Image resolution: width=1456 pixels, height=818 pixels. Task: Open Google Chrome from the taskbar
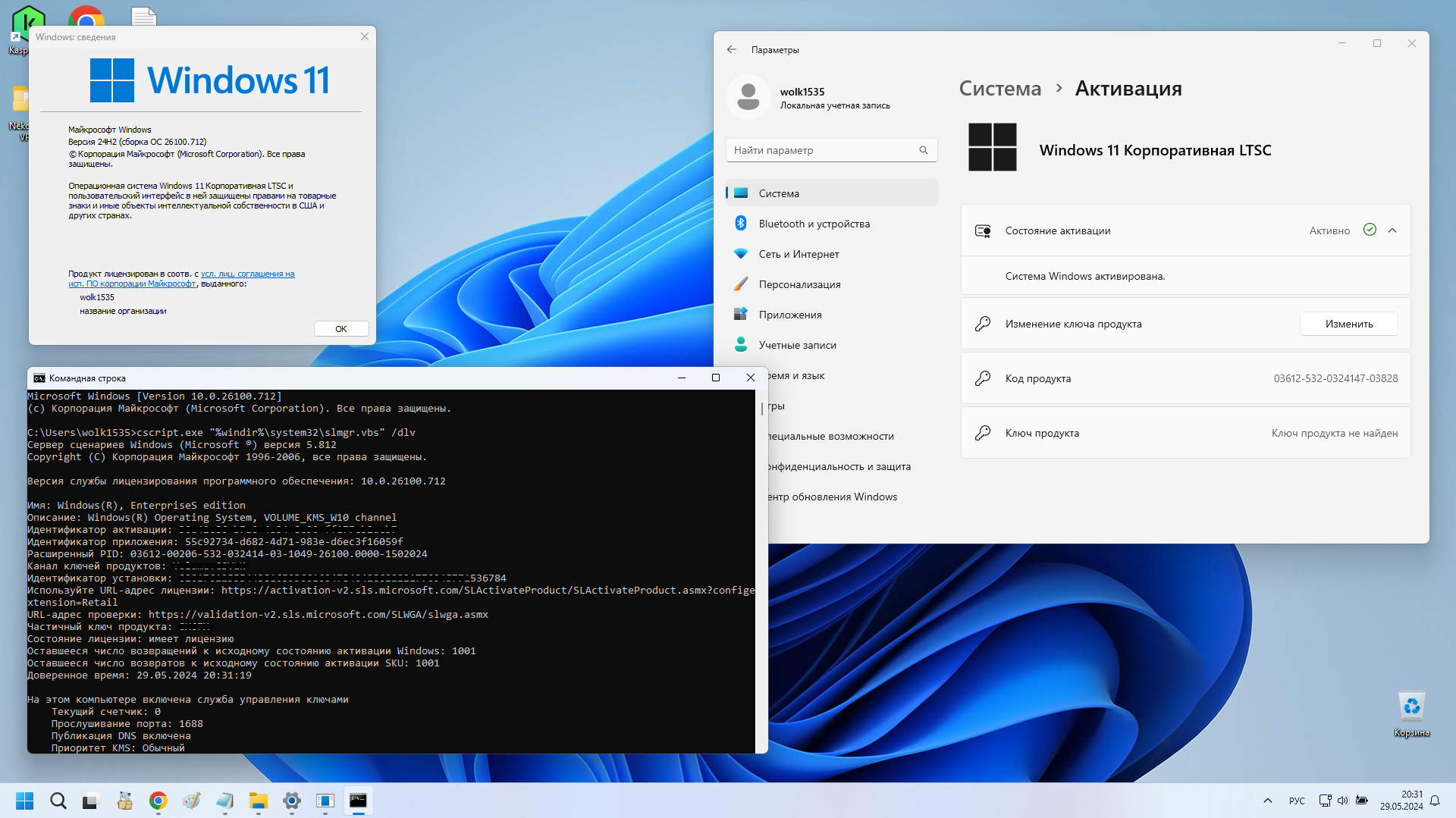pos(158,801)
